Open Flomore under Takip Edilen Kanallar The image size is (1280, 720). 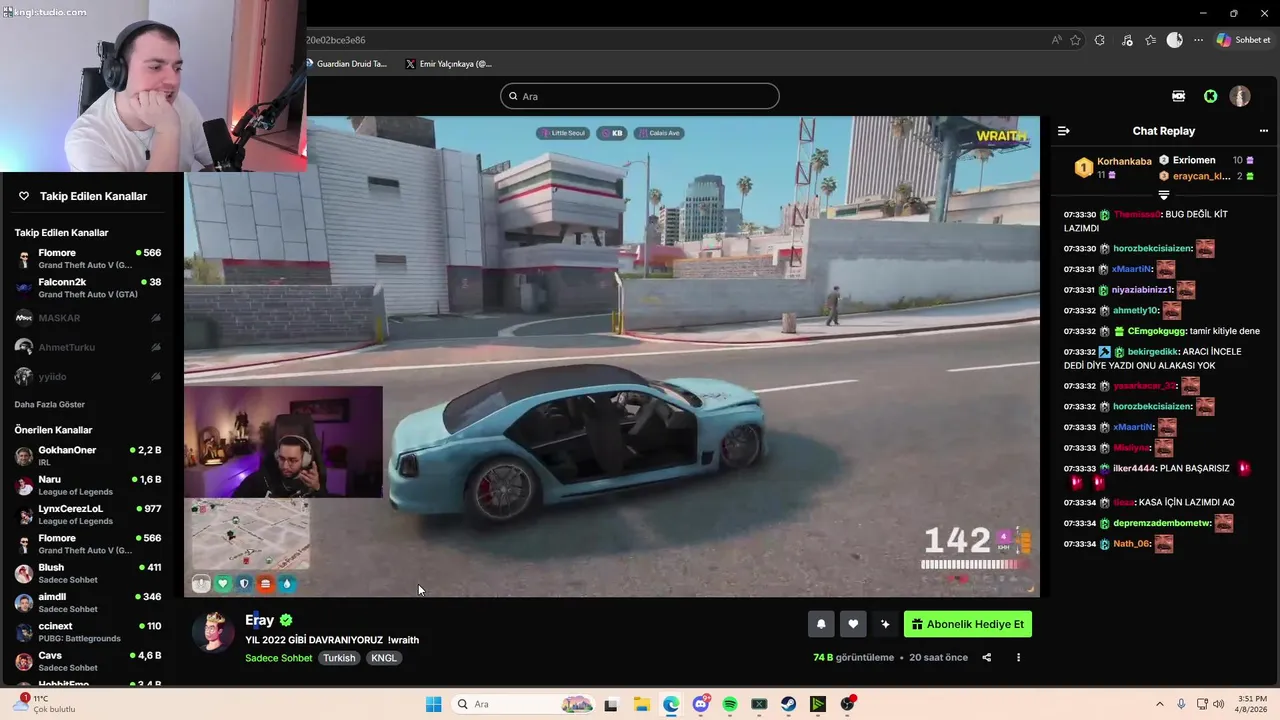click(88, 259)
